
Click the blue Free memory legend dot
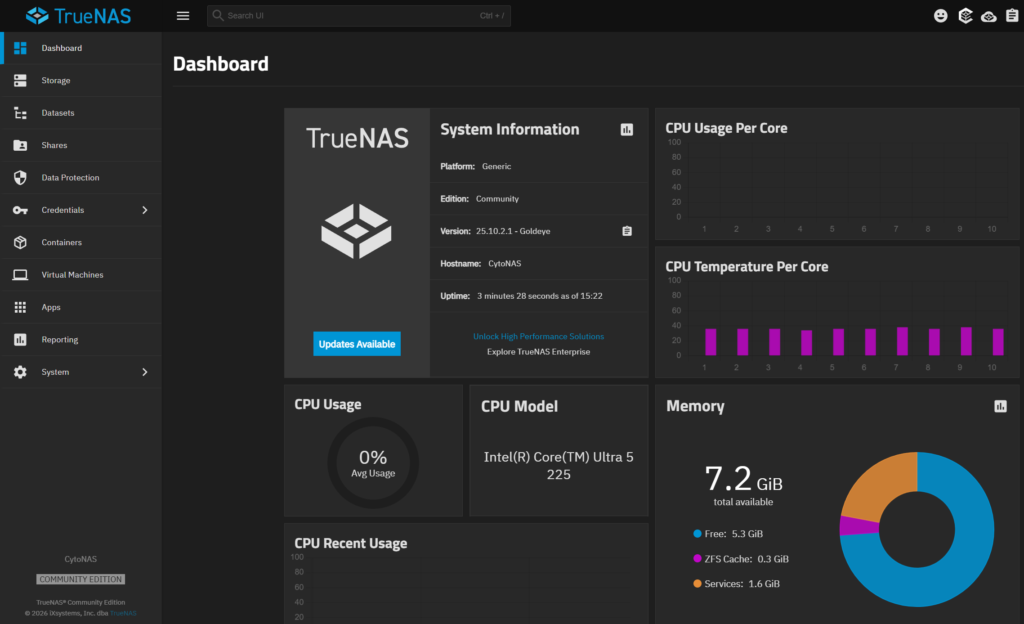697,534
